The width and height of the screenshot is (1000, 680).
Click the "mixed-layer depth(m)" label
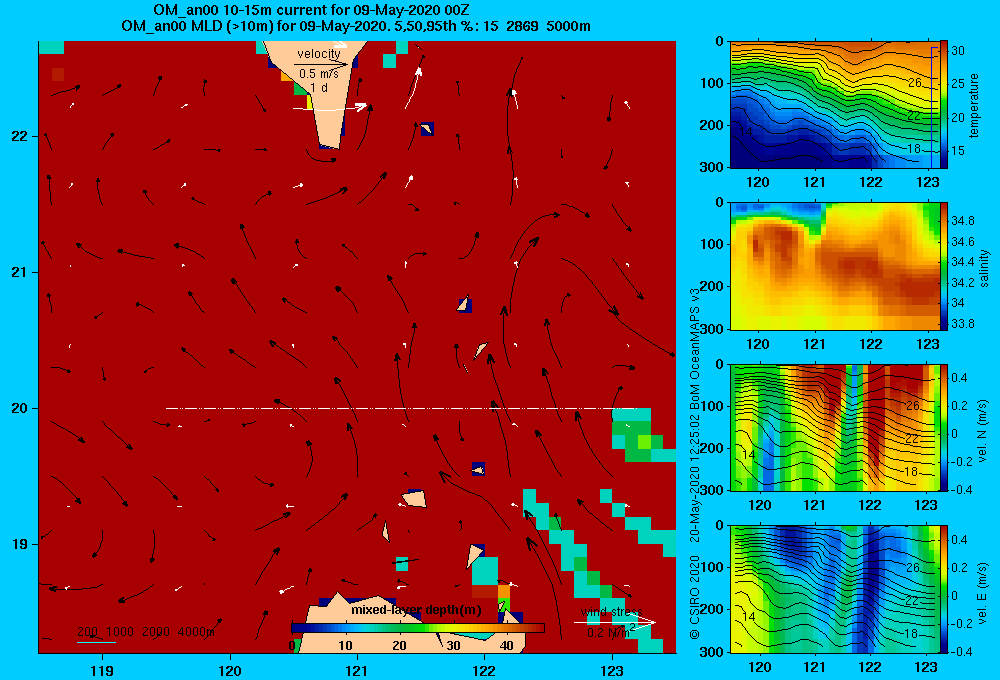click(x=416, y=610)
